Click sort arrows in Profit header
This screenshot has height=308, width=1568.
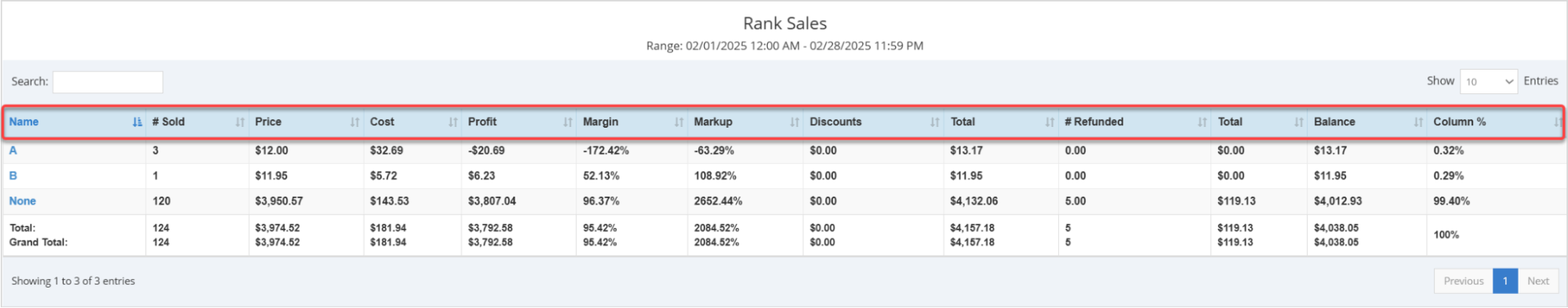tap(567, 122)
